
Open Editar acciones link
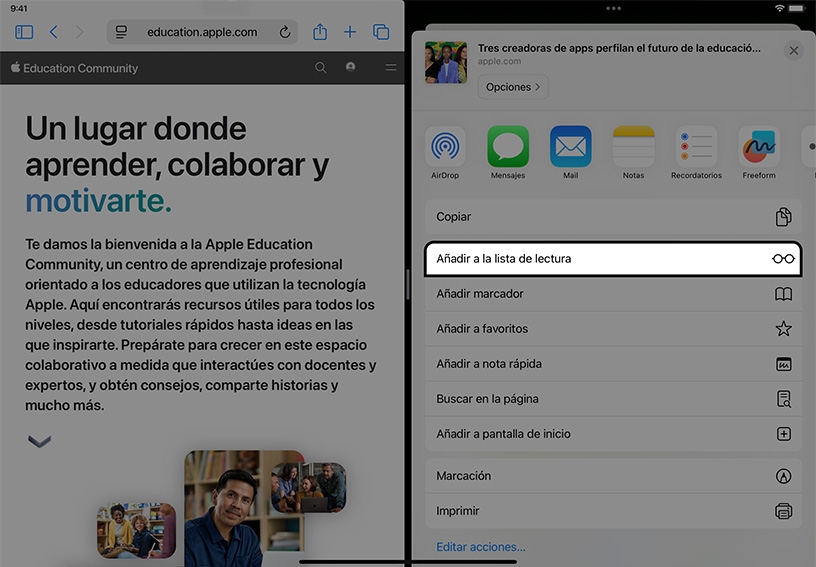[480, 547]
